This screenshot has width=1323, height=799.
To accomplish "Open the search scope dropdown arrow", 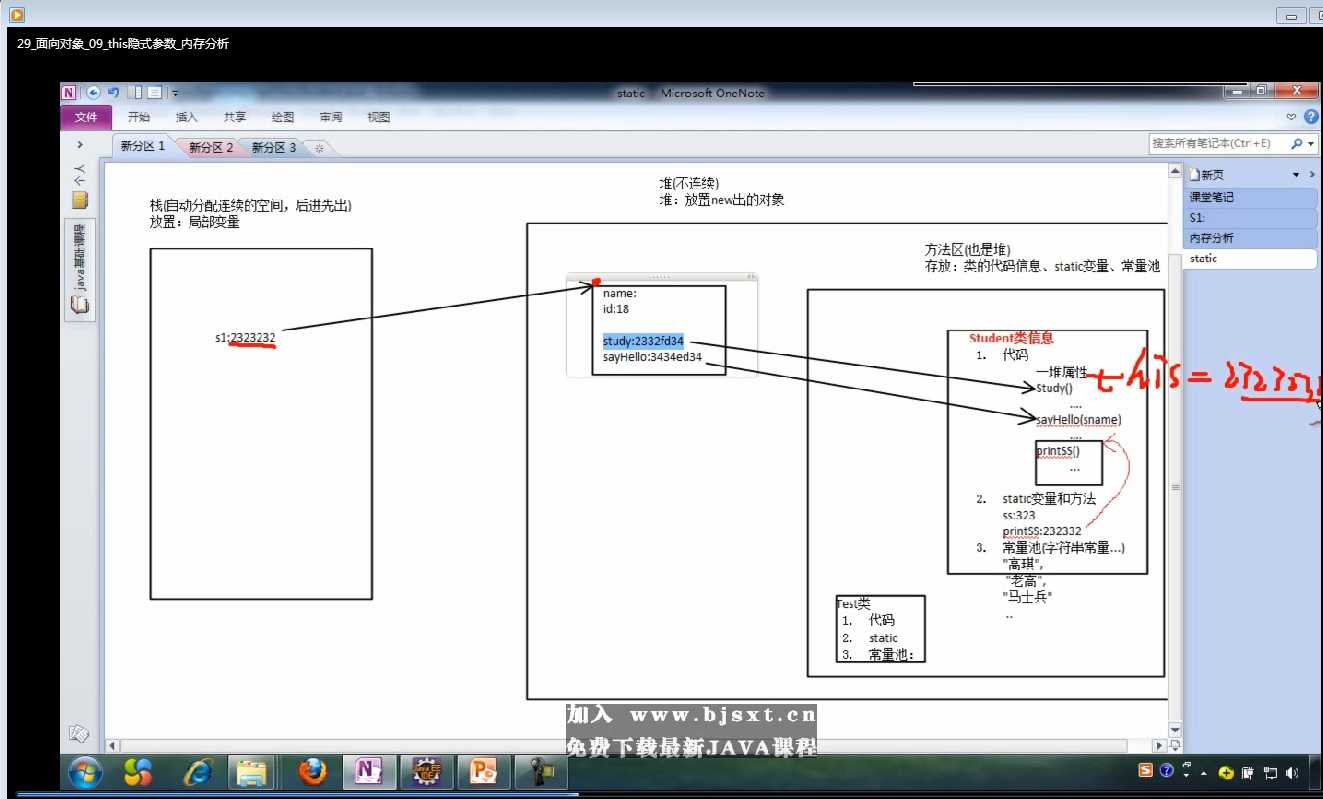I will [x=1311, y=144].
